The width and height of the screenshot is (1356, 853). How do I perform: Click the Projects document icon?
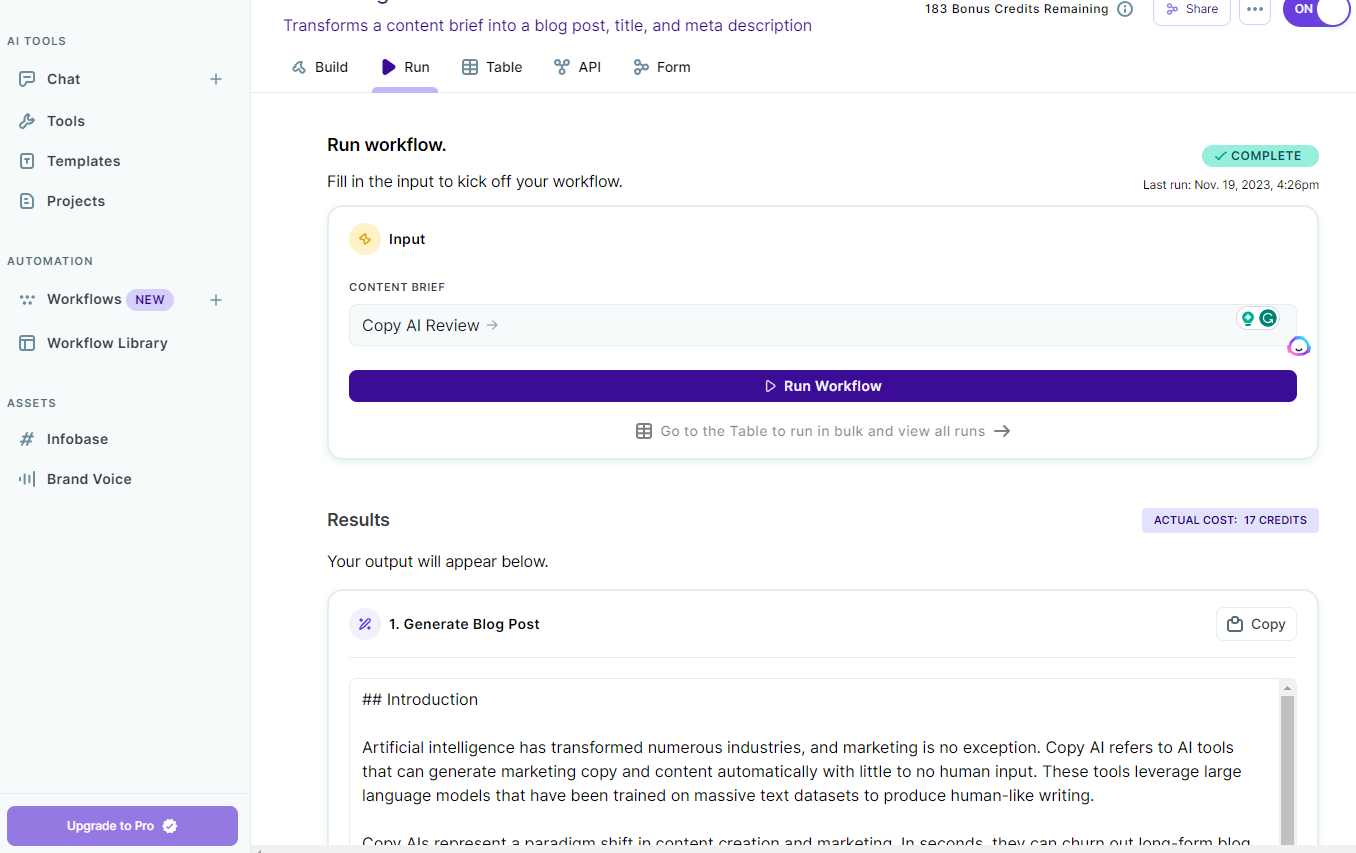pyautogui.click(x=27, y=201)
